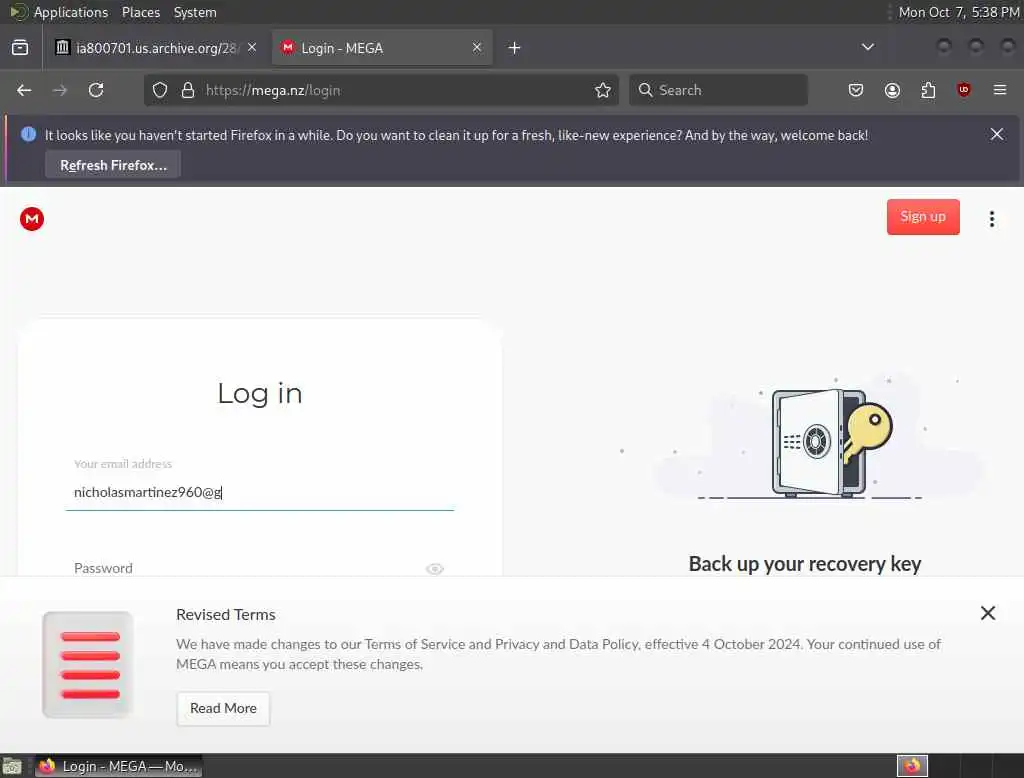The image size is (1024, 778).
Task: Open the MEGA three-dot options menu
Action: point(991,219)
